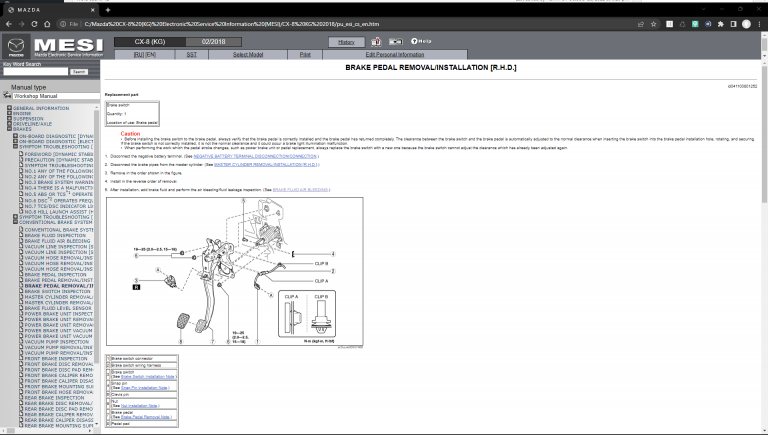Click the Key Word Search input field
Screen dimensions: 768x435
click(x=35, y=72)
